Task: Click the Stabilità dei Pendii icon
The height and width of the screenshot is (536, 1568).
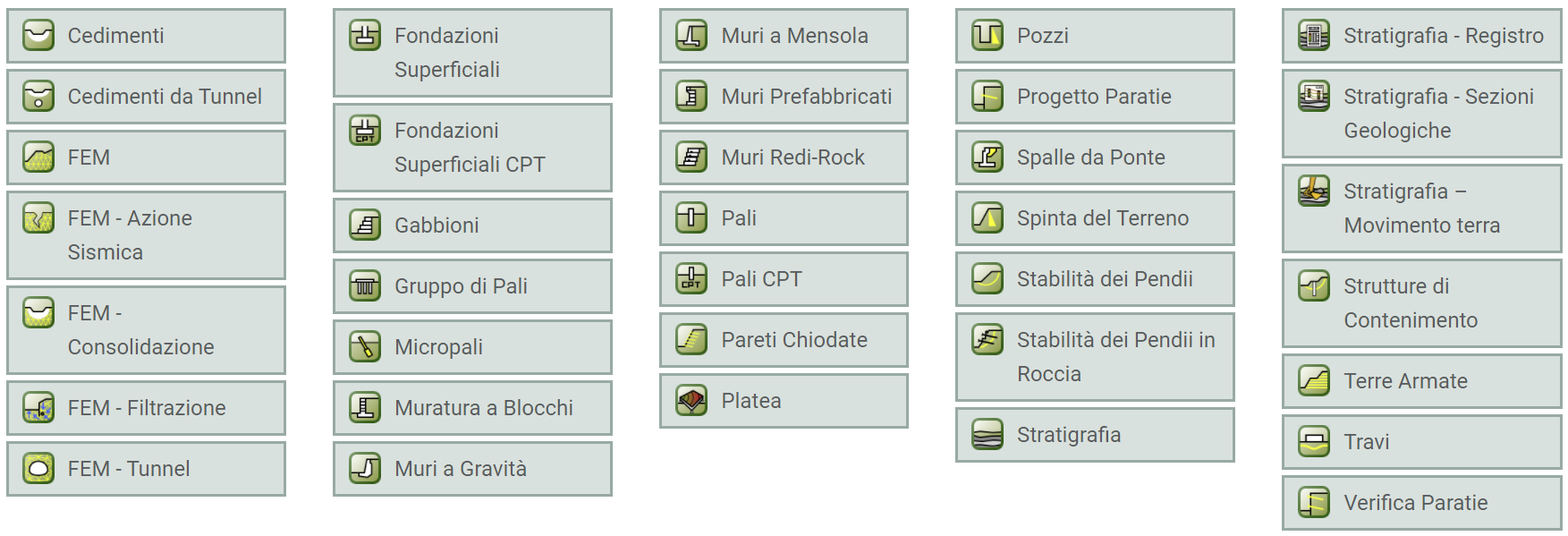Action: (x=987, y=279)
